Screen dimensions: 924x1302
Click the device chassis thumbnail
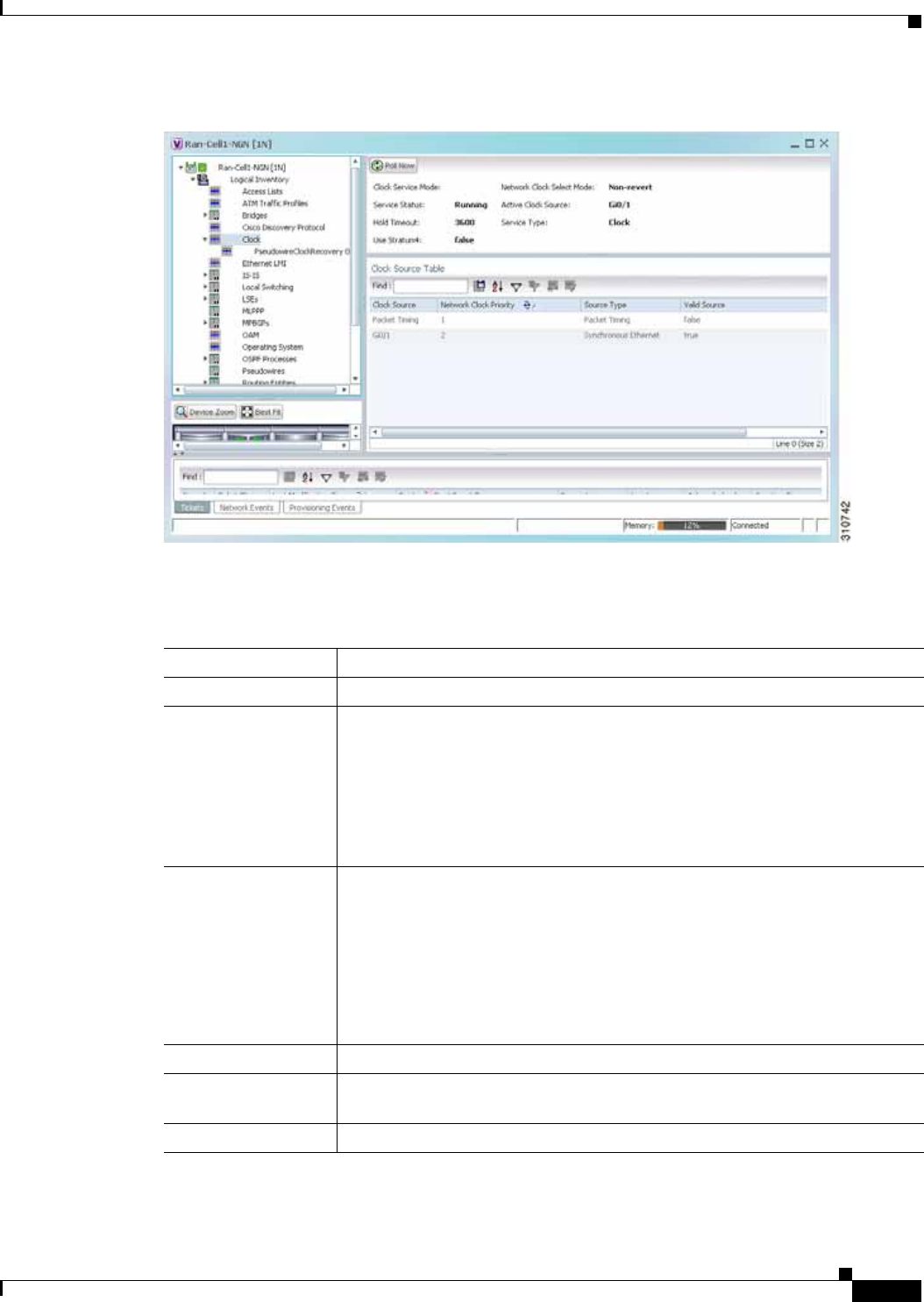click(x=261, y=432)
